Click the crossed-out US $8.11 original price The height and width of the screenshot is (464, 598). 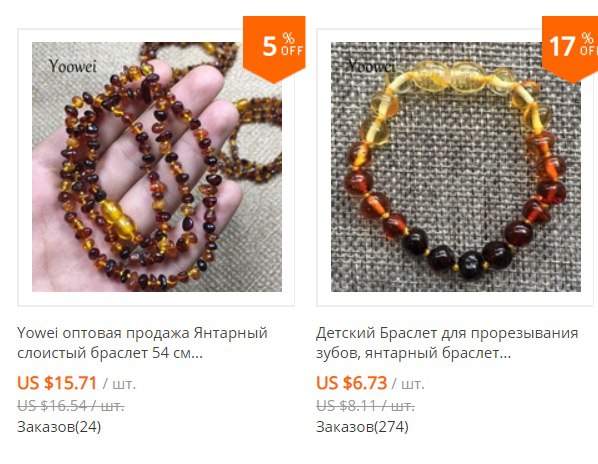[x=365, y=406]
